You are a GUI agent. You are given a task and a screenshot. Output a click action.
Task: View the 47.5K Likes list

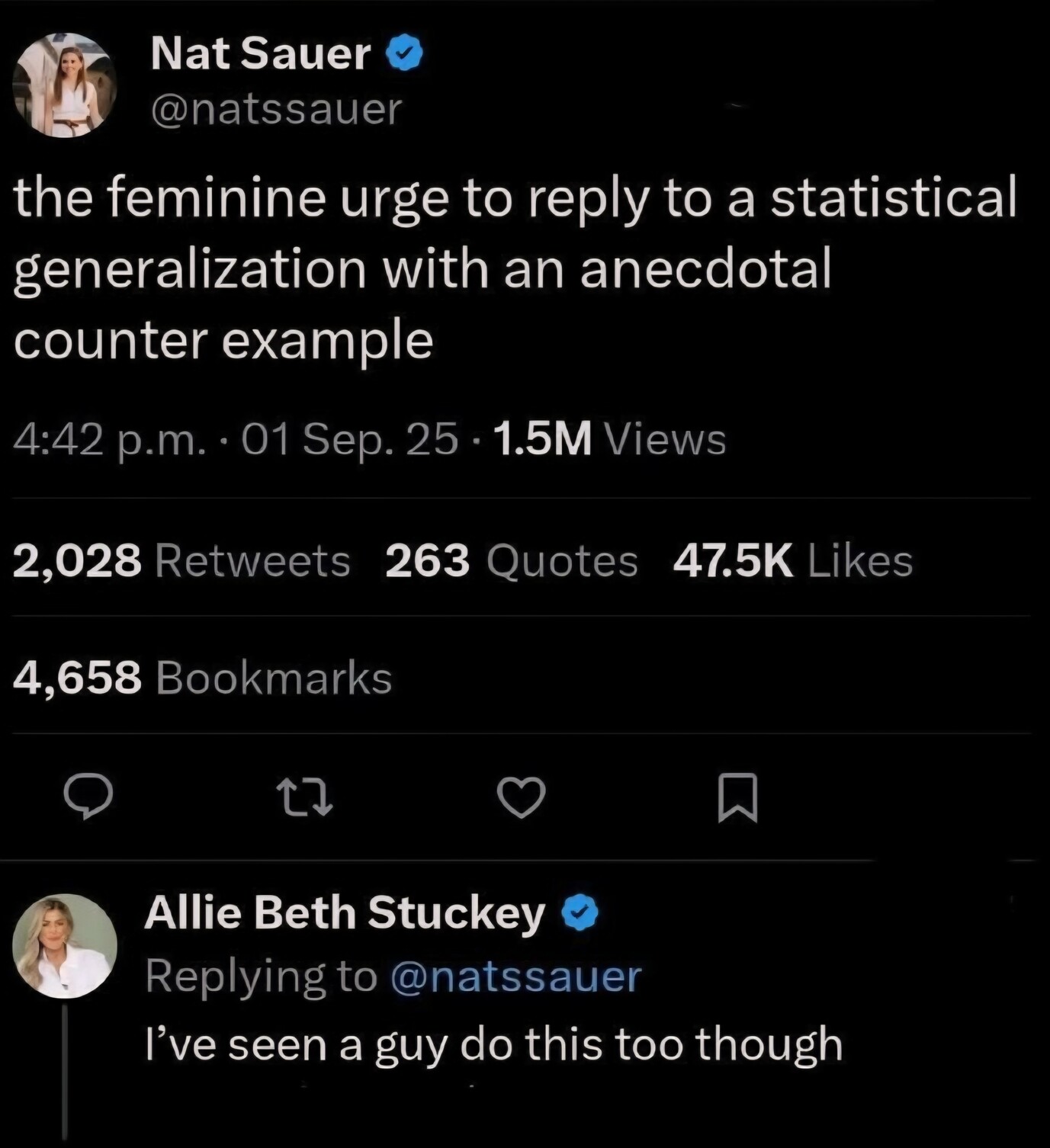[x=792, y=561]
